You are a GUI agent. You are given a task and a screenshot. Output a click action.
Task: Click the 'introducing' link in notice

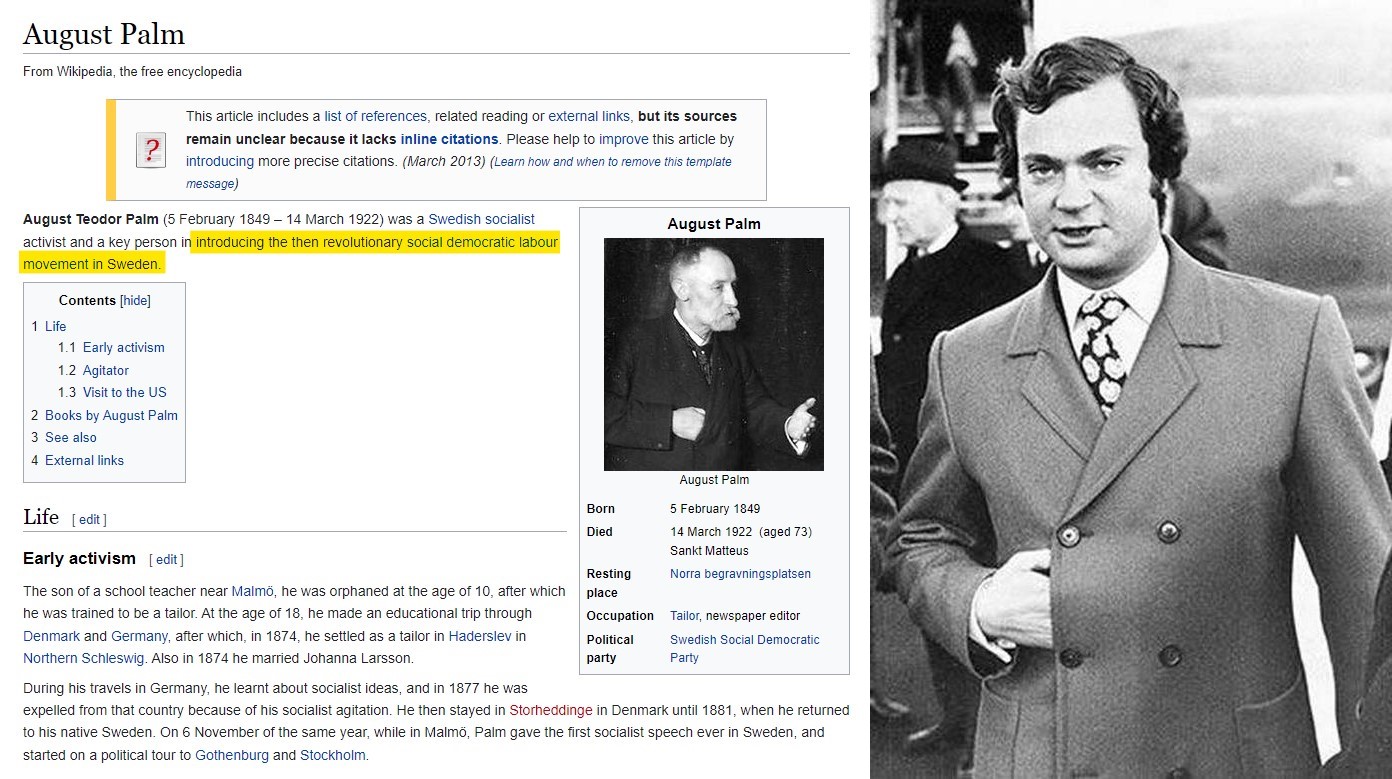[x=220, y=161]
